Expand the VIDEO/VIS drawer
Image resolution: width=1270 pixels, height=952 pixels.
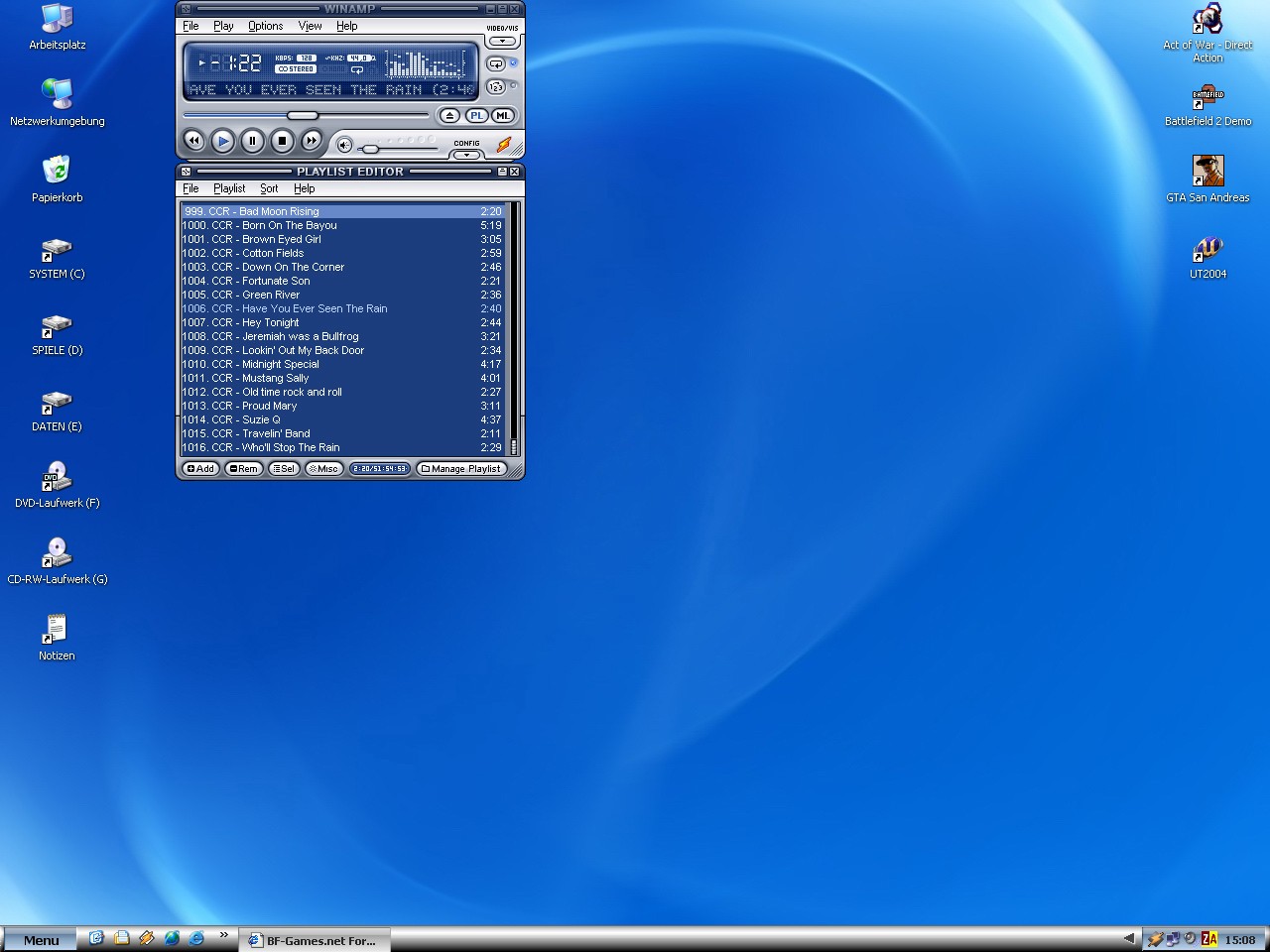tap(503, 42)
